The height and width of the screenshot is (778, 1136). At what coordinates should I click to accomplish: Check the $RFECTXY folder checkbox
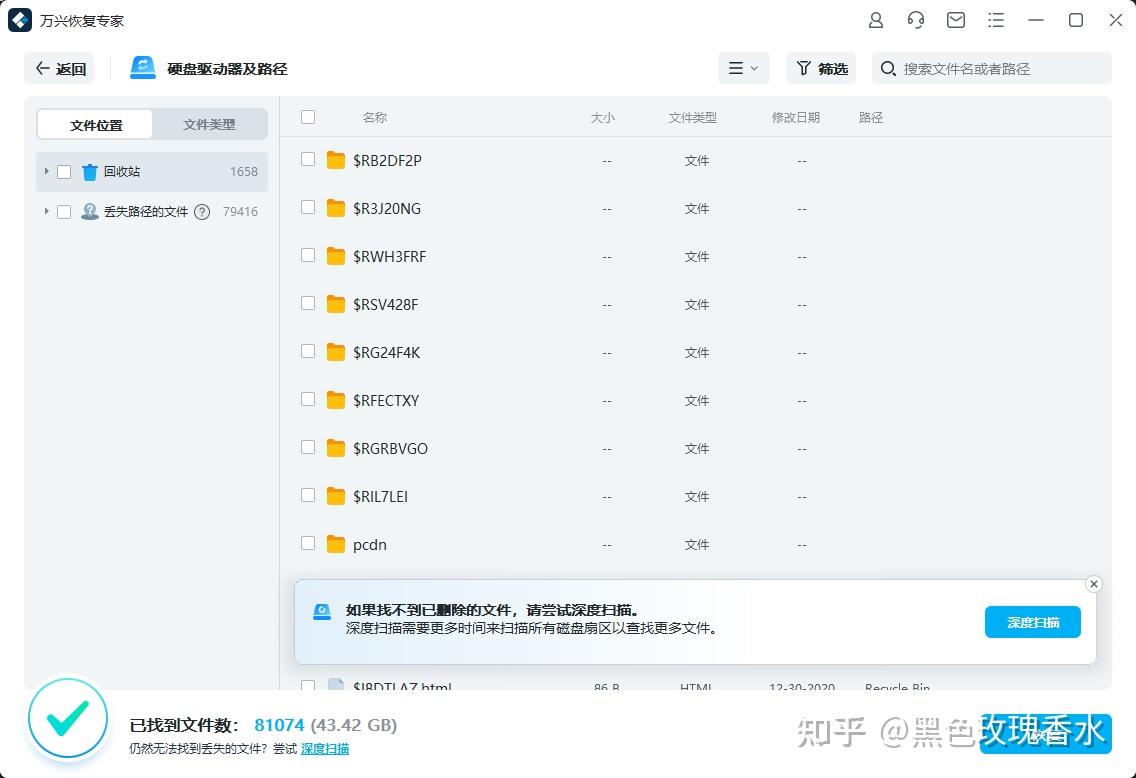pyautogui.click(x=308, y=399)
